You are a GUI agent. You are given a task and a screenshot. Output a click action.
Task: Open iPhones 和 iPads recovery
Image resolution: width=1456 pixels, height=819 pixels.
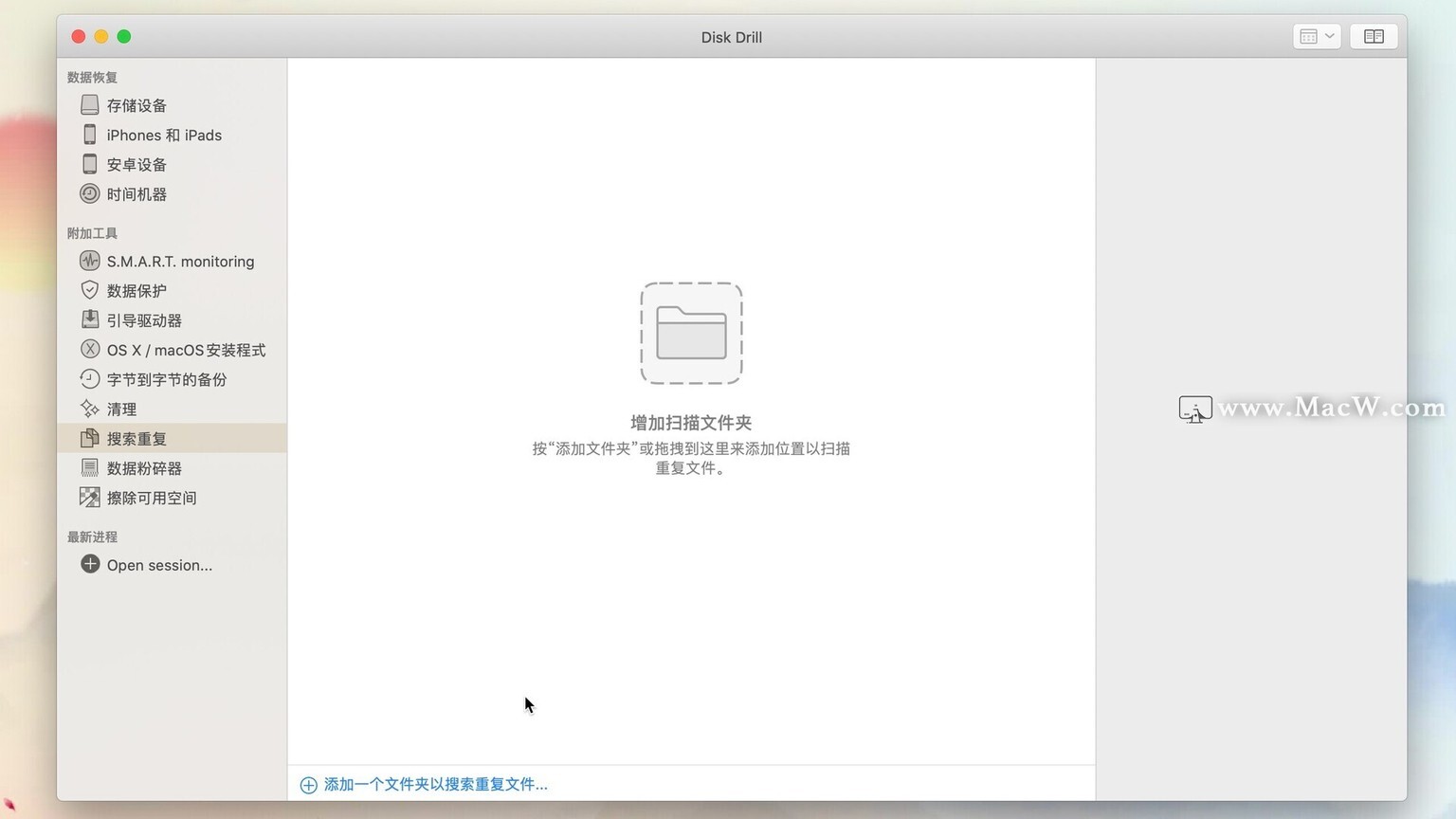click(x=172, y=135)
